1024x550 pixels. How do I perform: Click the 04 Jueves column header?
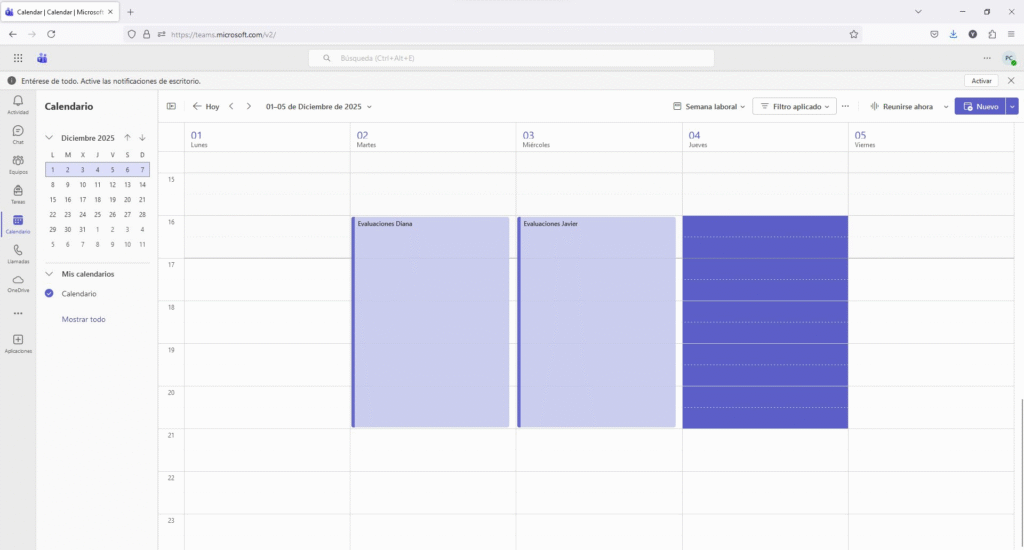click(x=765, y=138)
